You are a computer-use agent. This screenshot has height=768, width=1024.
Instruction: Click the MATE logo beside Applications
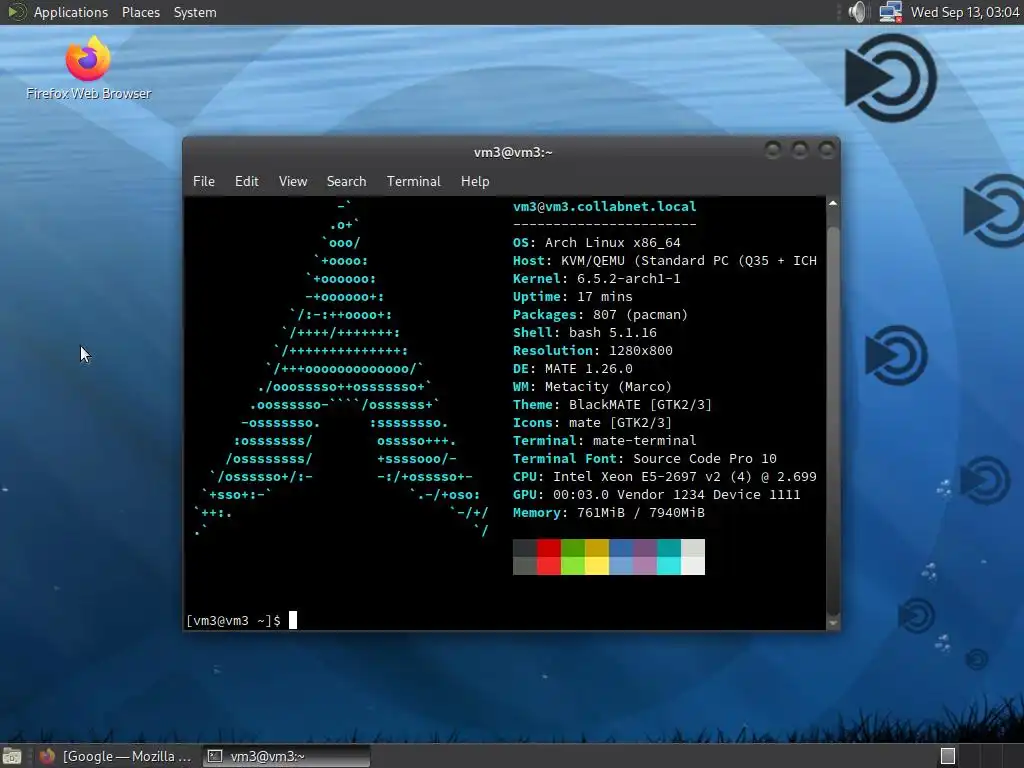tap(16, 12)
